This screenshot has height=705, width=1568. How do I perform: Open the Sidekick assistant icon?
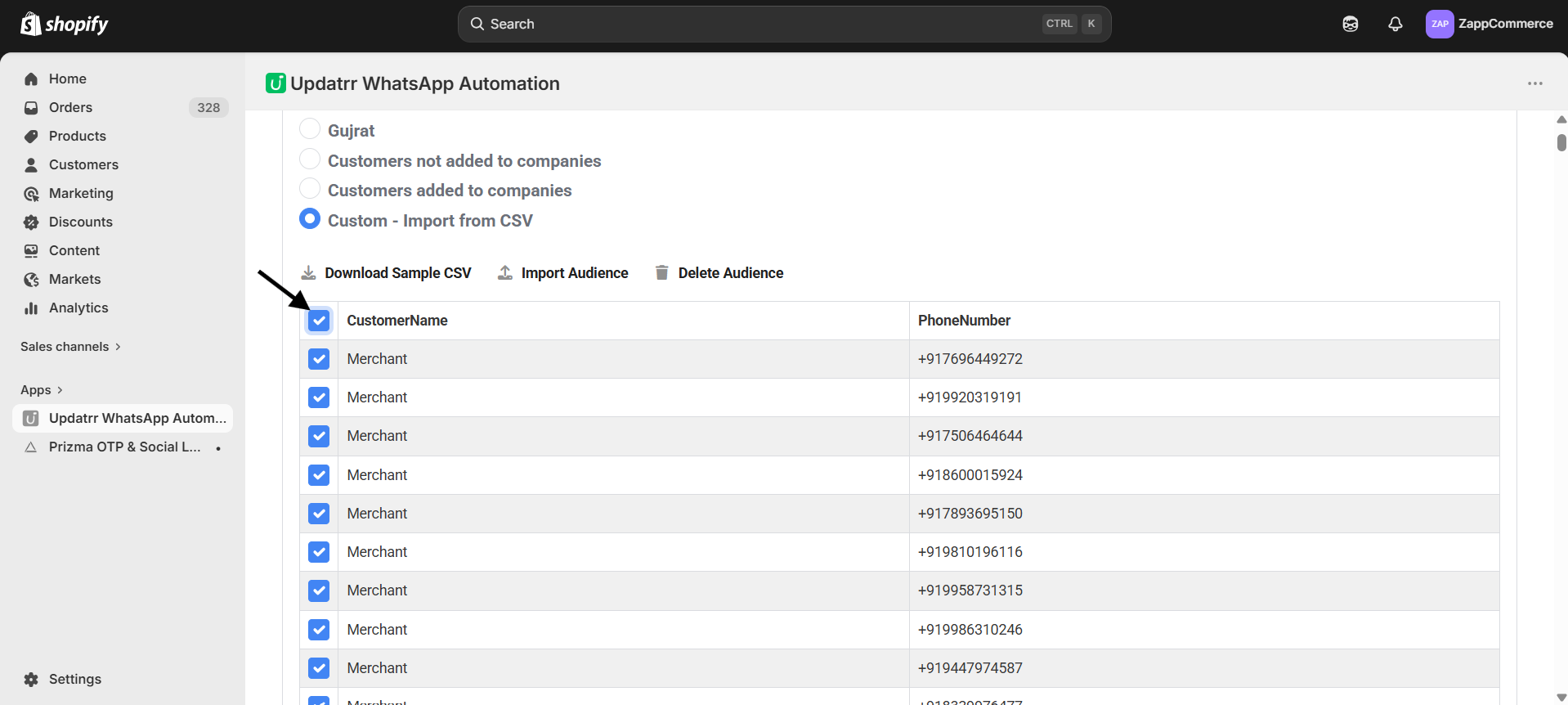[x=1350, y=24]
